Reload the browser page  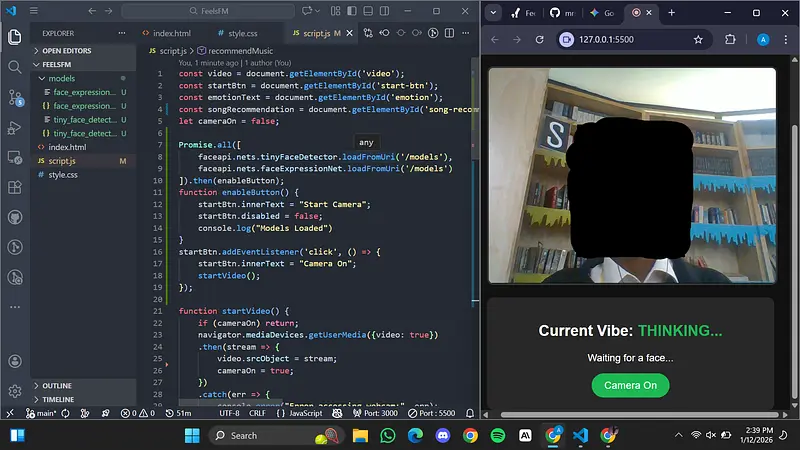[540, 39]
